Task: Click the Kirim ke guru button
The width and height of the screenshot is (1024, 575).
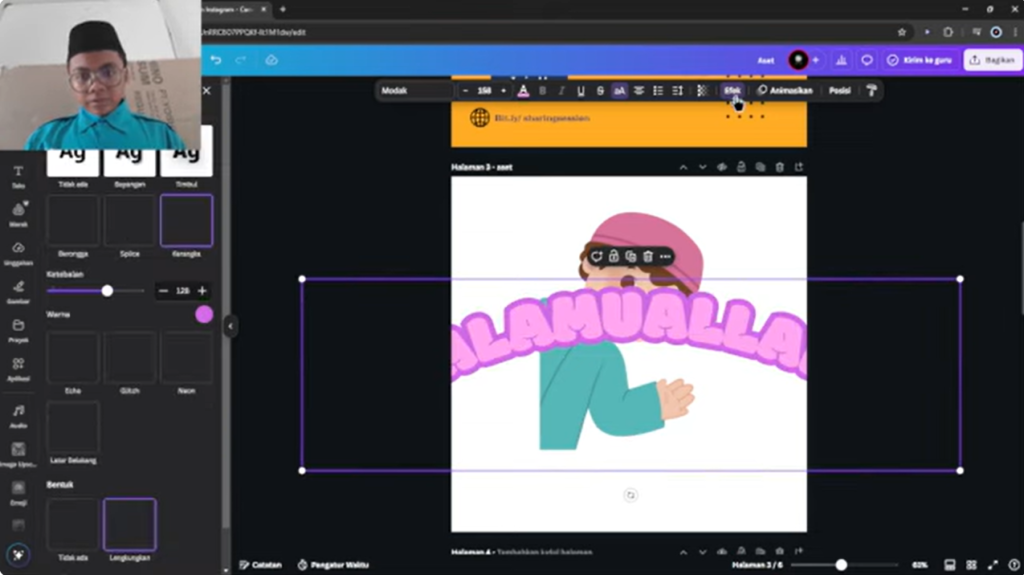Action: tap(918, 60)
